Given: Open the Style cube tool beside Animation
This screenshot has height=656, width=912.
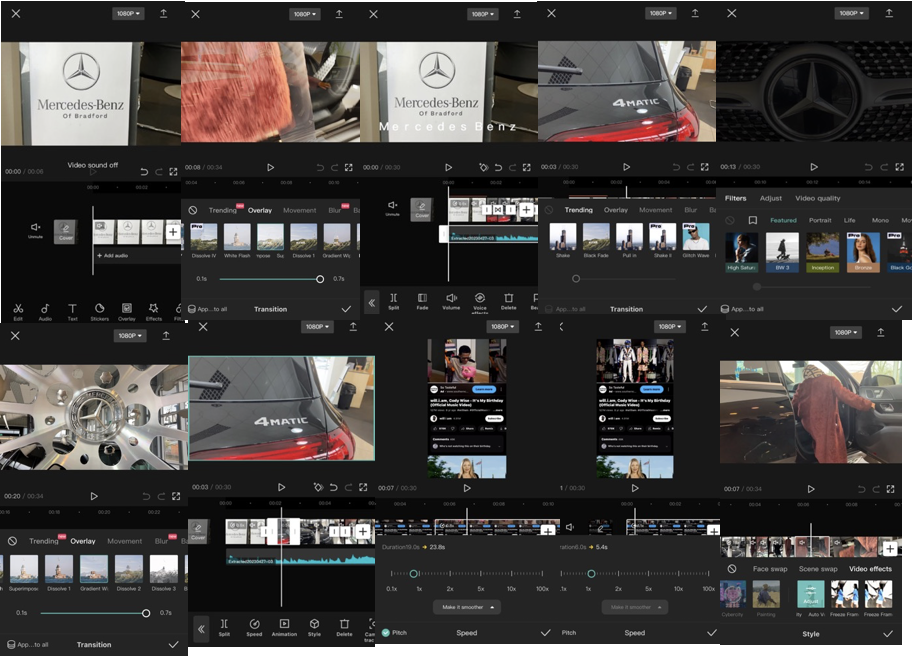Looking at the screenshot, I should (x=314, y=628).
